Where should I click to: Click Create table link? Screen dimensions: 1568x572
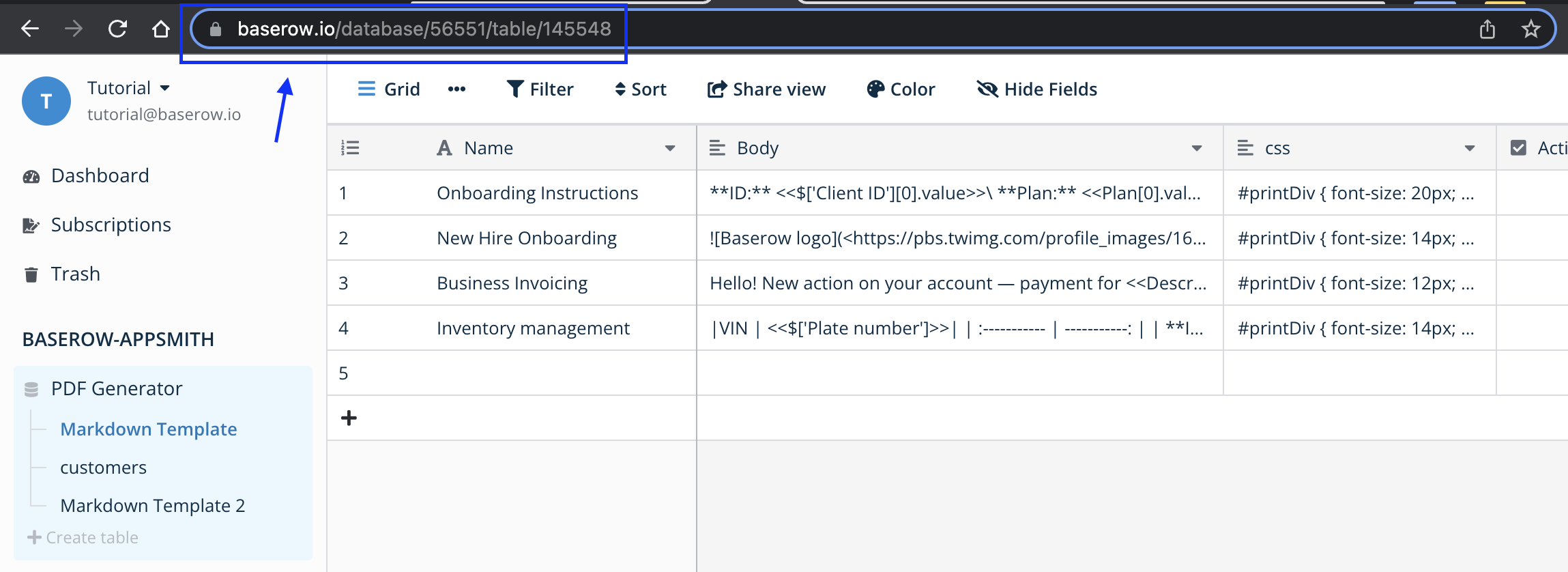point(83,537)
